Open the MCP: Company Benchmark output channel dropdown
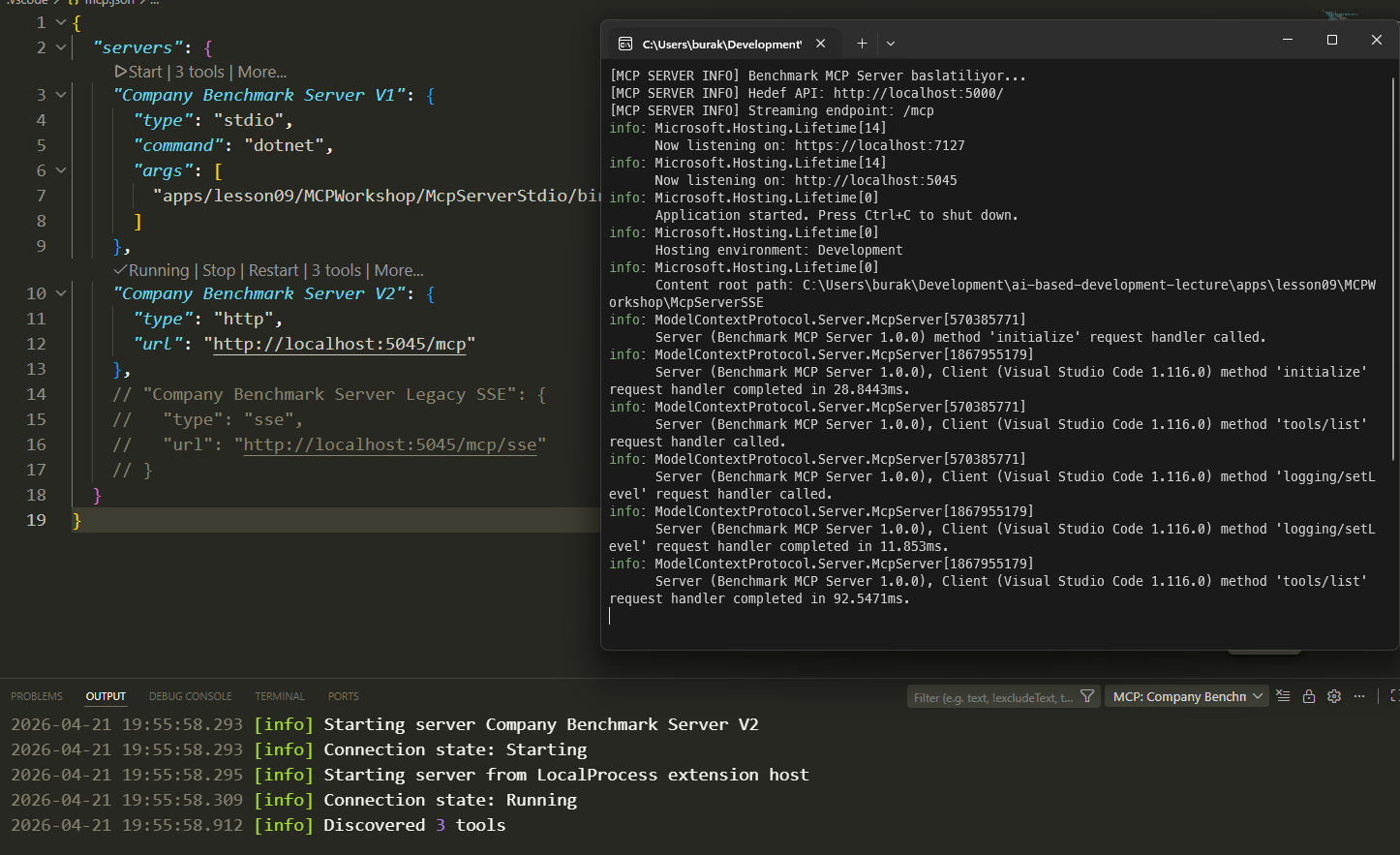This screenshot has width=1400, height=855. tap(1187, 696)
